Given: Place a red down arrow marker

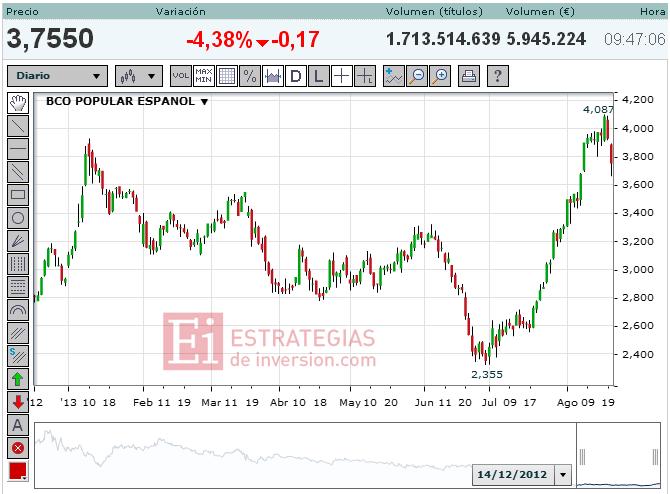Looking at the screenshot, I should point(18,402).
